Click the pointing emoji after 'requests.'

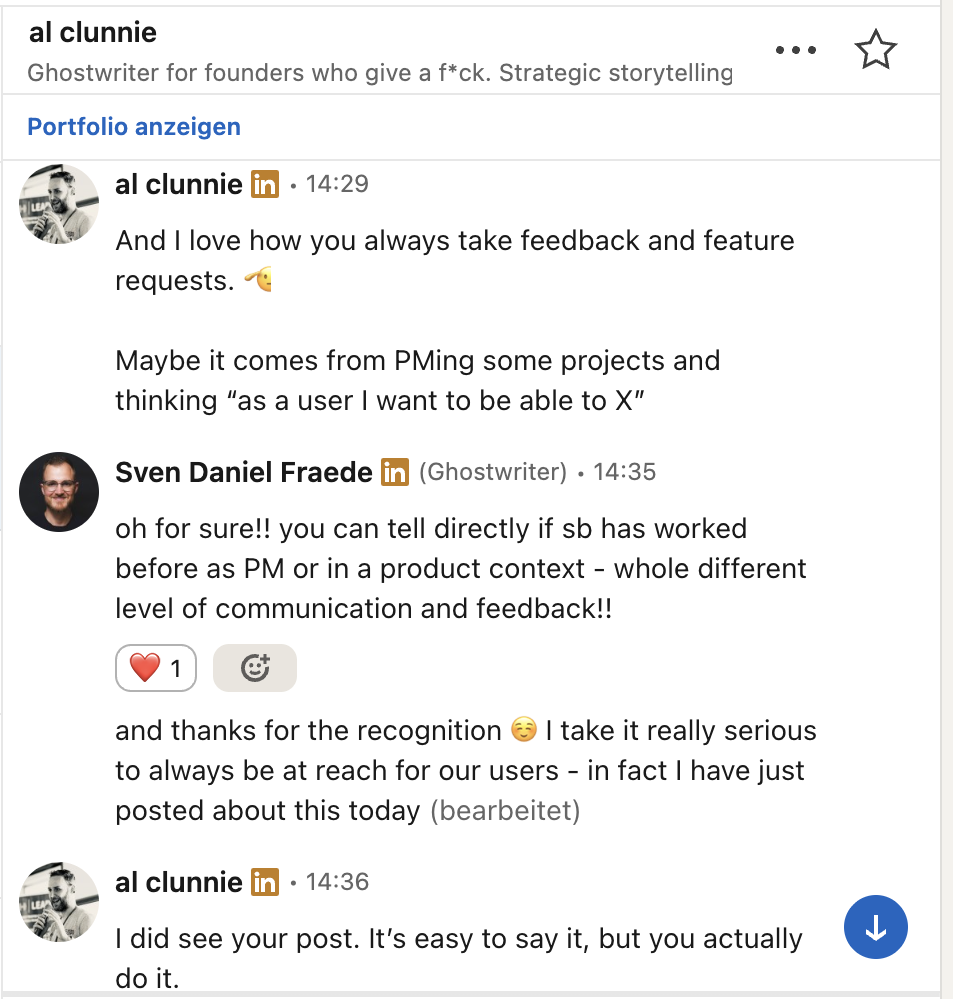(259, 281)
